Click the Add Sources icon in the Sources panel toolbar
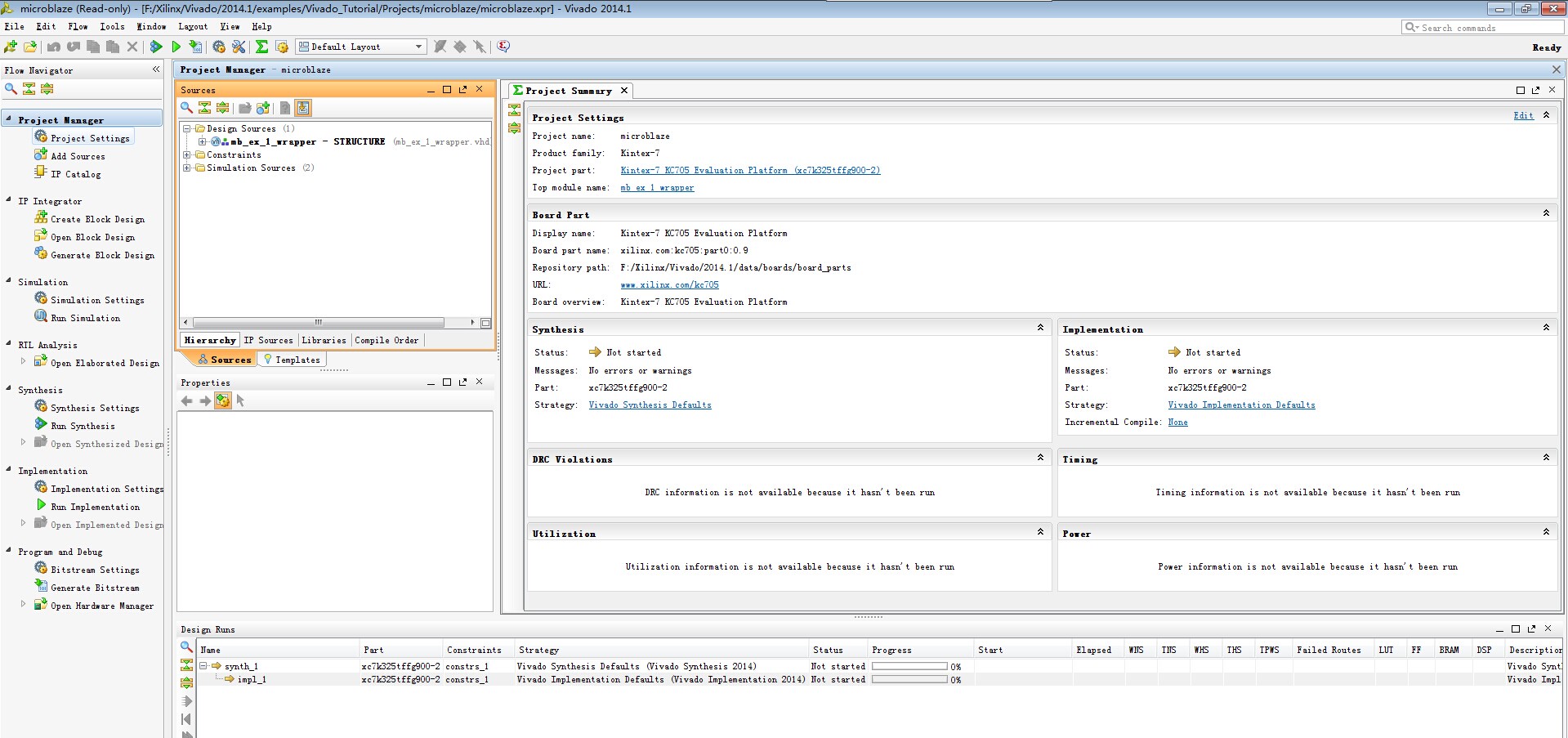This screenshot has height=738, width=1568. point(263,108)
